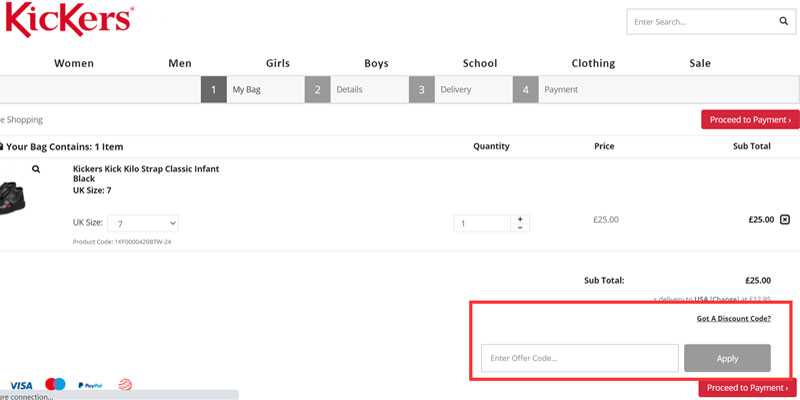Click the search magnifier icon

(x=784, y=21)
